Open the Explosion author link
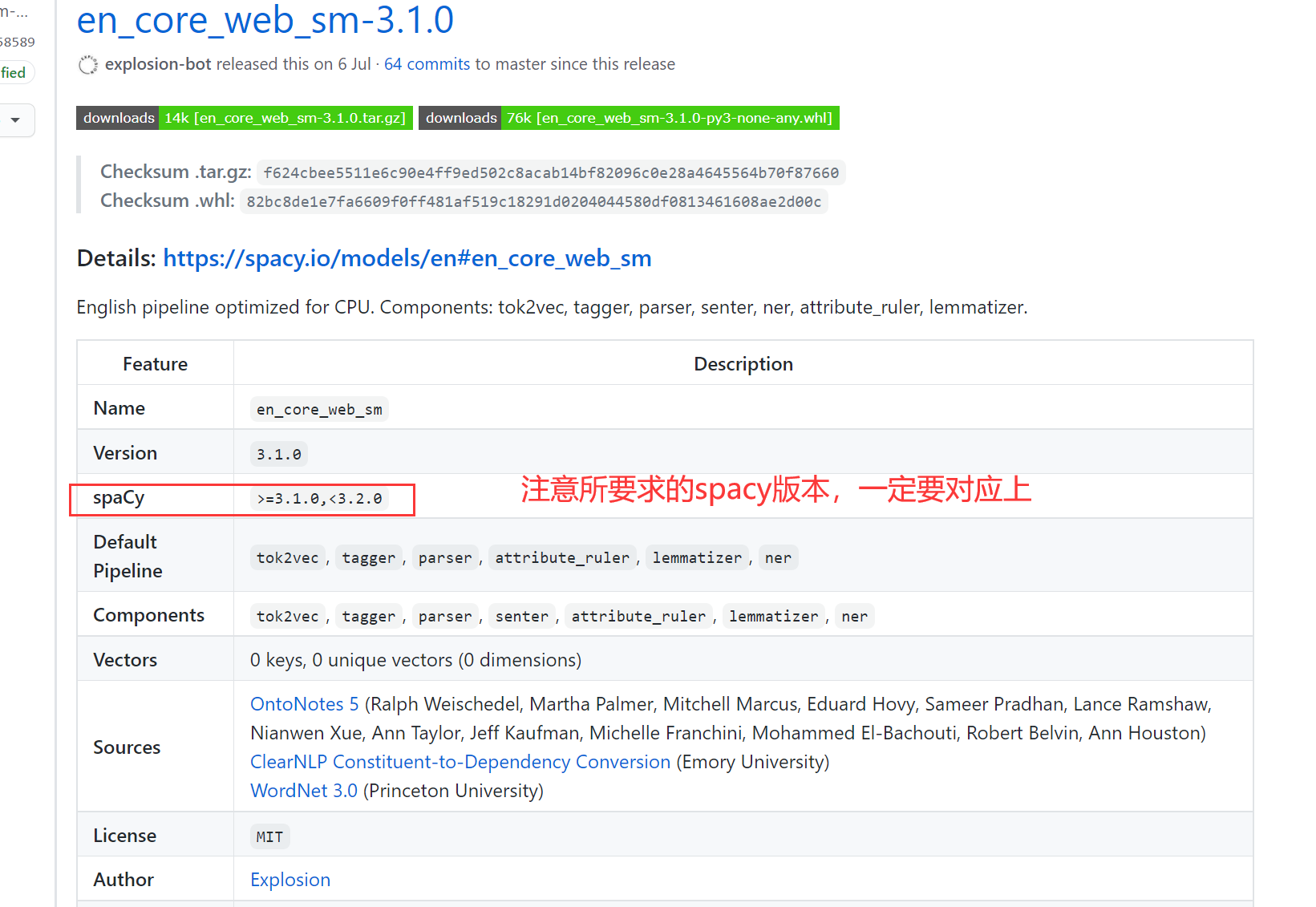The image size is (1316, 907). coord(290,880)
